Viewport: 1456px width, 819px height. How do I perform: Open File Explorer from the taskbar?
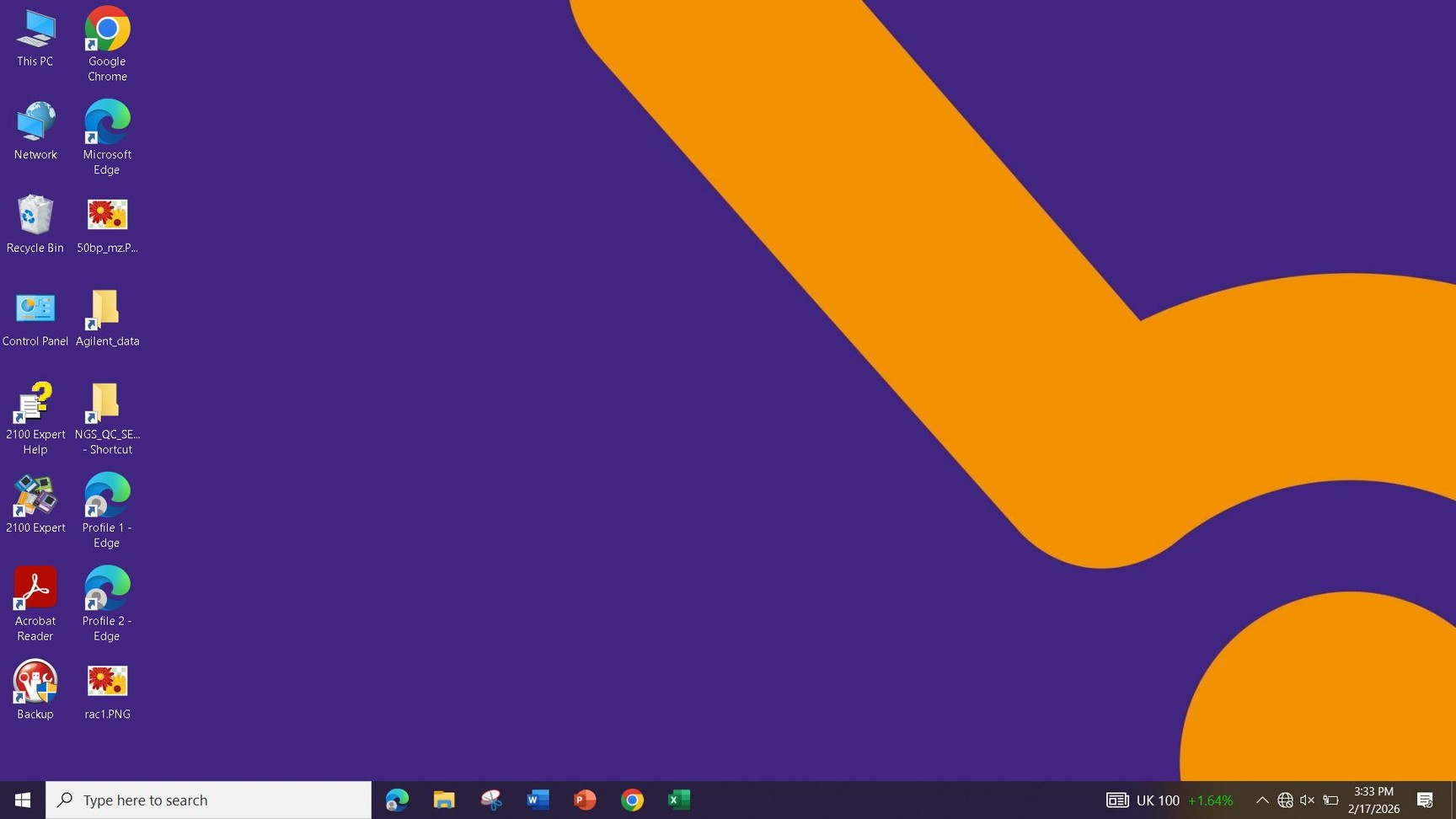[x=444, y=800]
